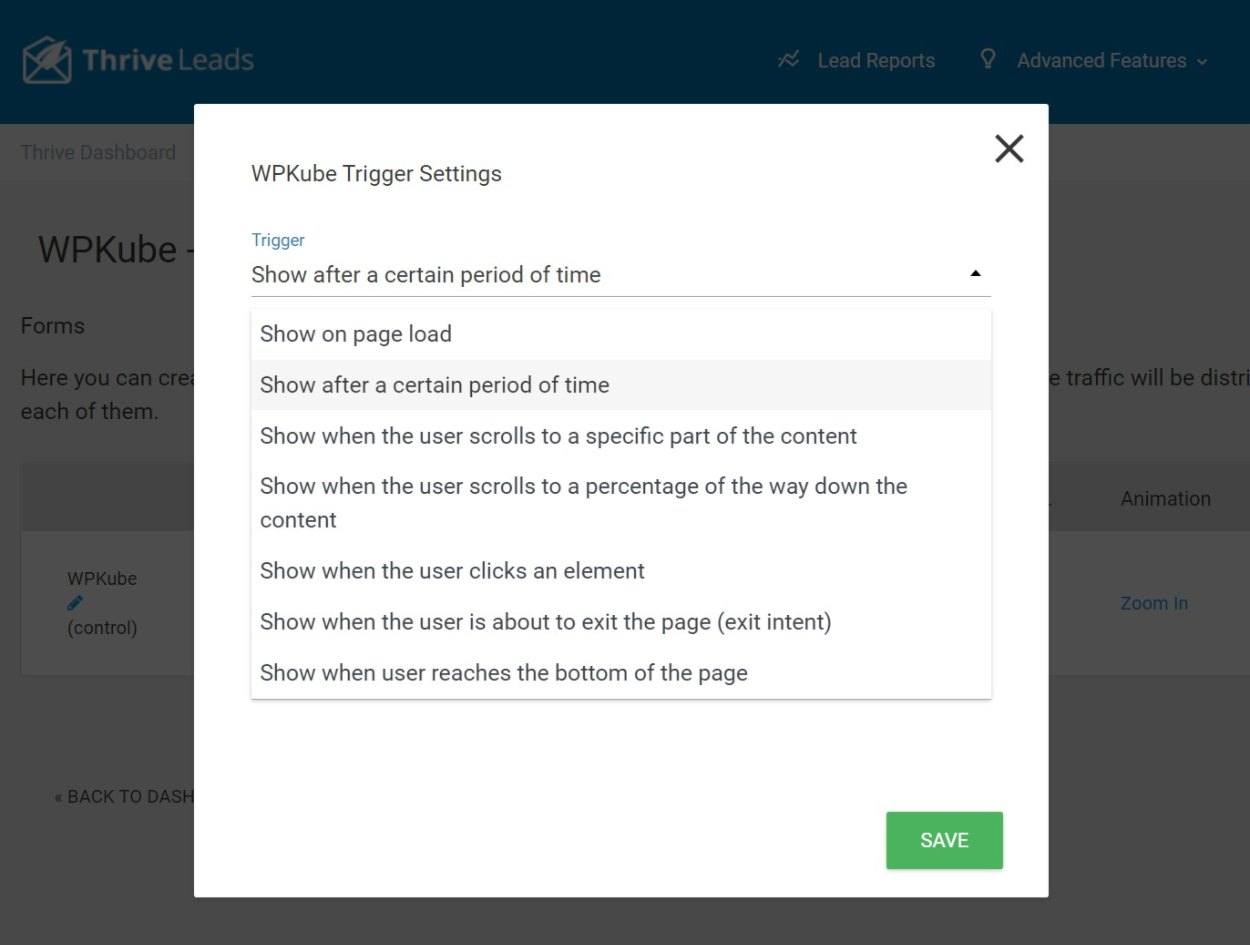Viewport: 1250px width, 945px height.
Task: Click the pencil edit icon under WPKube
Action: (x=75, y=603)
